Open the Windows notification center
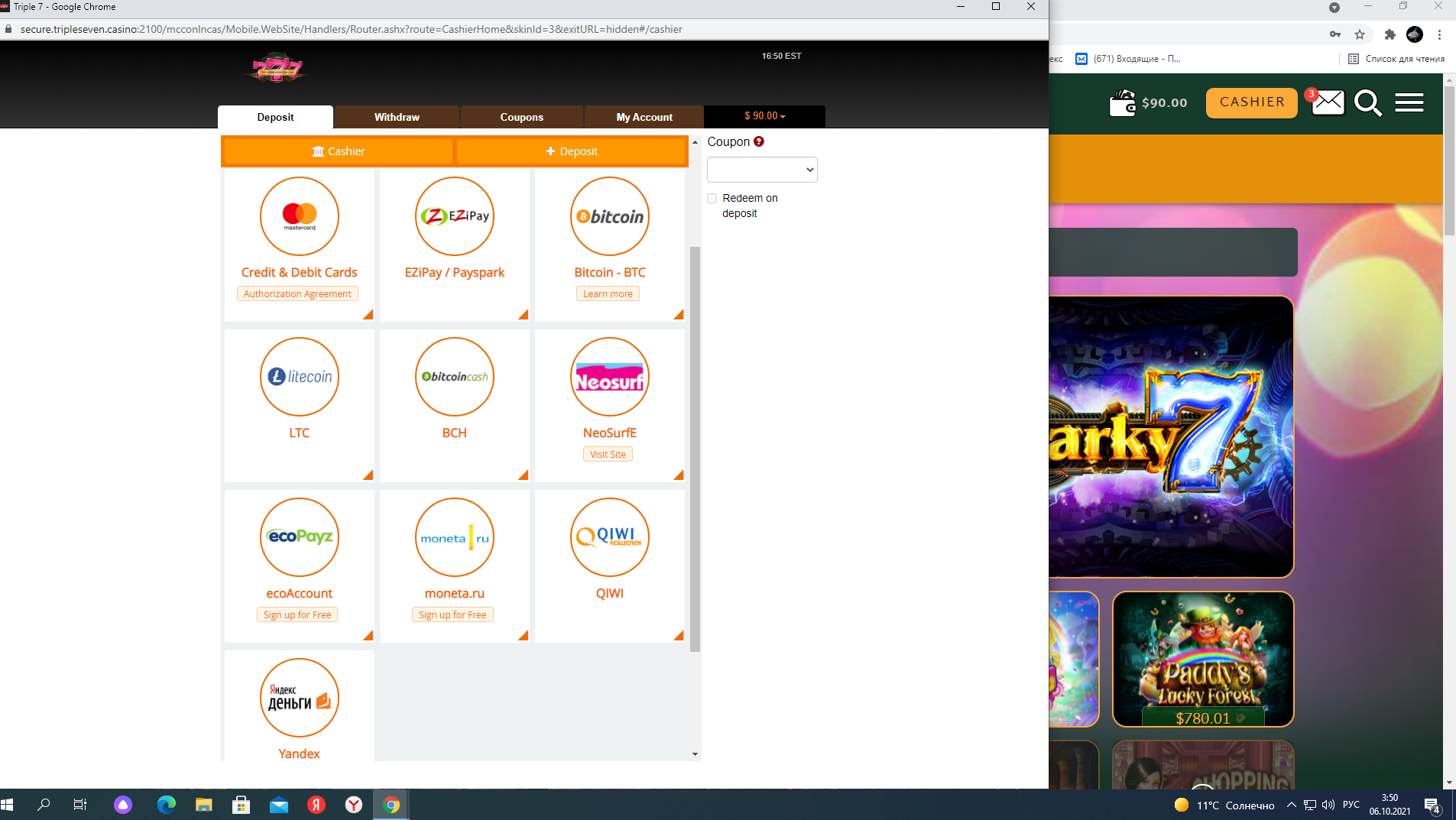The height and width of the screenshot is (820, 1456). tap(1432, 805)
